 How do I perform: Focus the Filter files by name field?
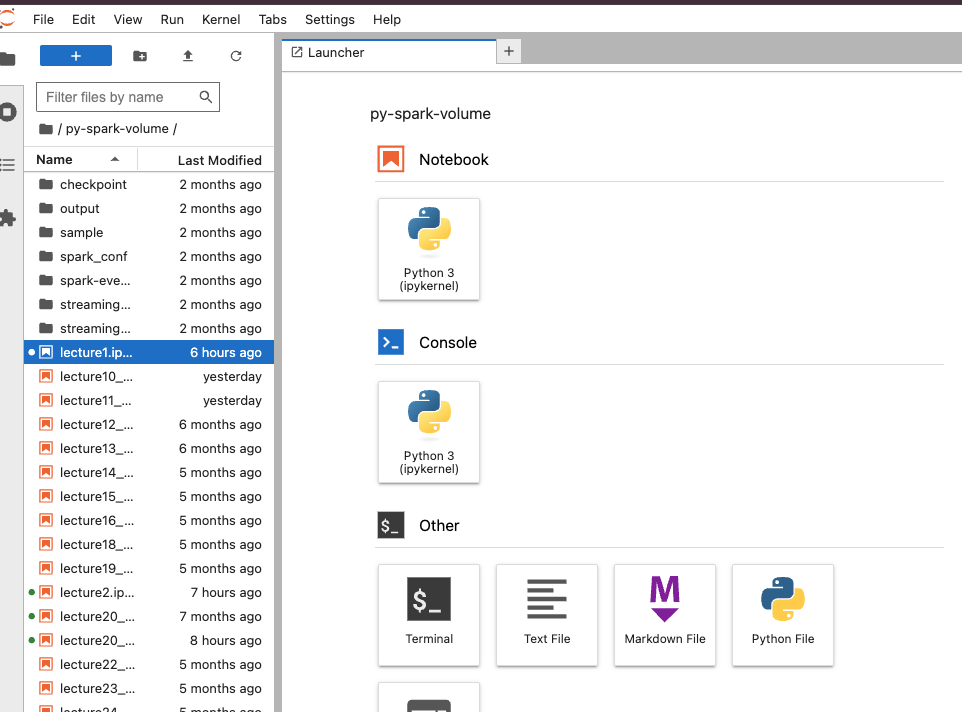click(128, 97)
